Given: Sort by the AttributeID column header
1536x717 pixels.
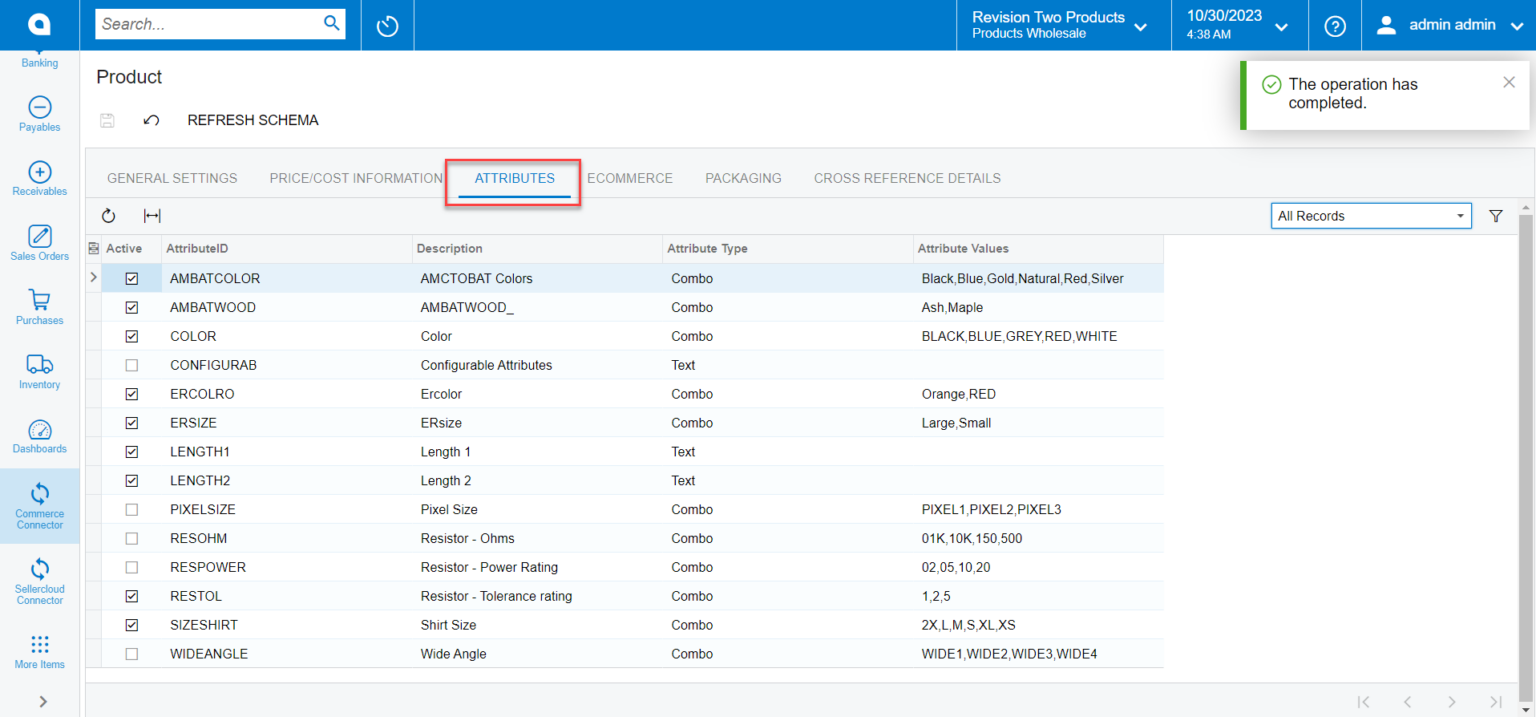Looking at the screenshot, I should pos(287,249).
